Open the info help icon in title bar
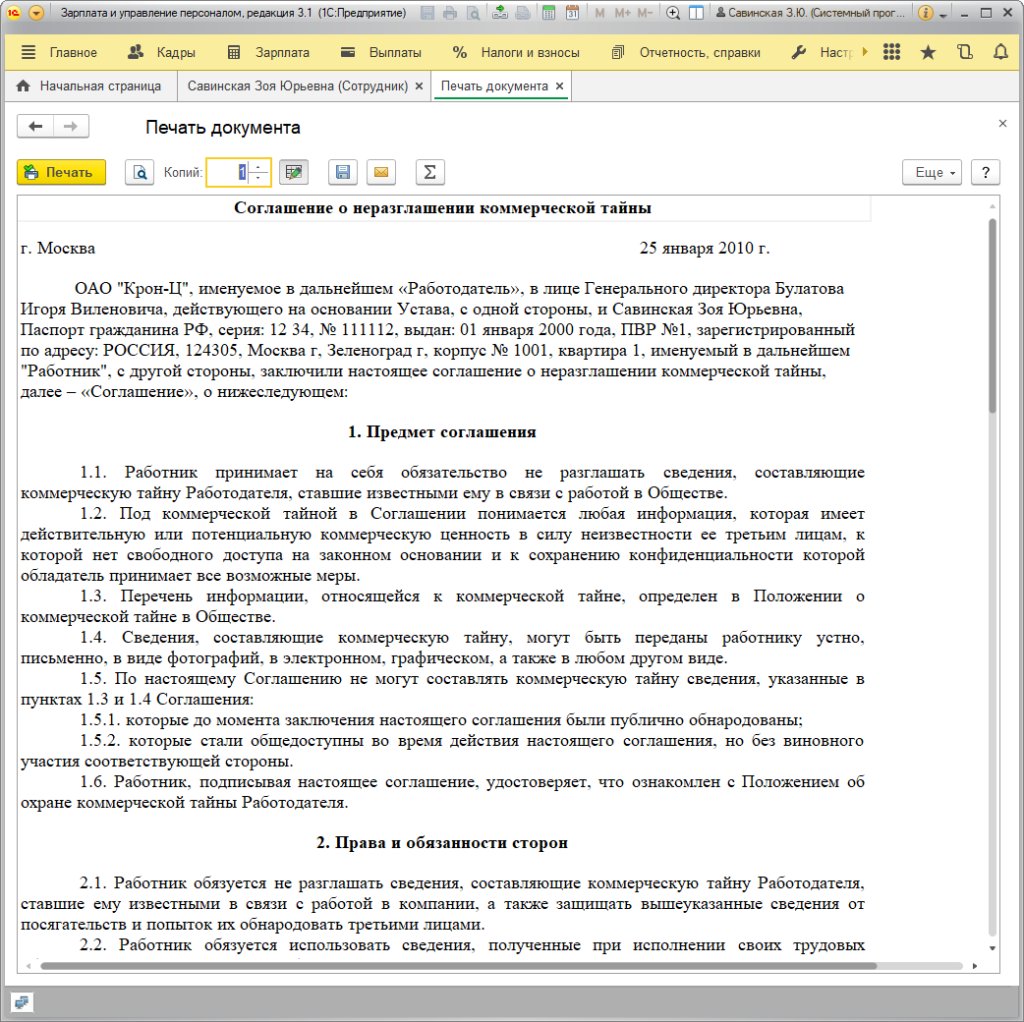The width and height of the screenshot is (1024, 1022). (925, 13)
